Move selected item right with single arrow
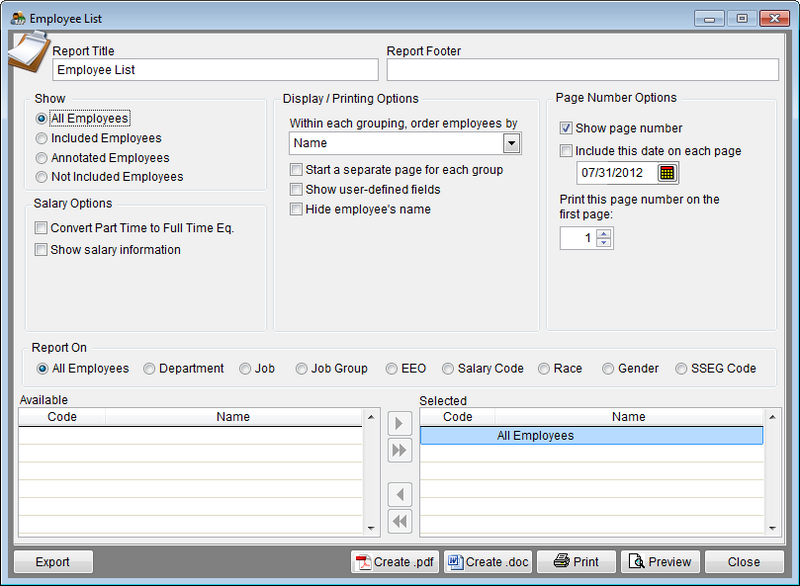The width and height of the screenshot is (800, 586). [399, 423]
